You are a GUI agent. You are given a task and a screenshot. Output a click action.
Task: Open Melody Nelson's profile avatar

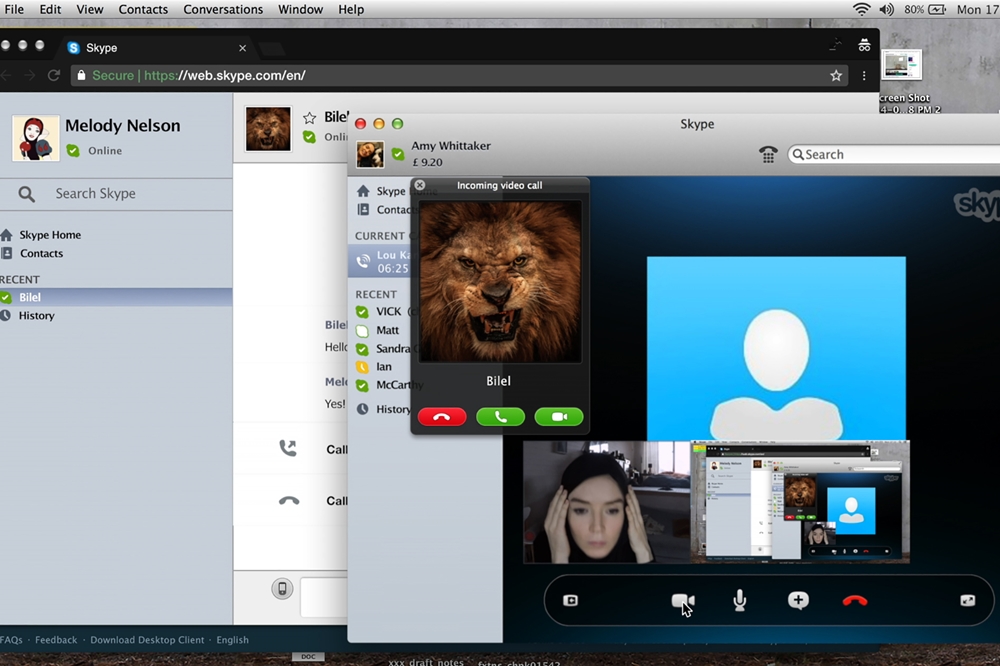(36, 138)
